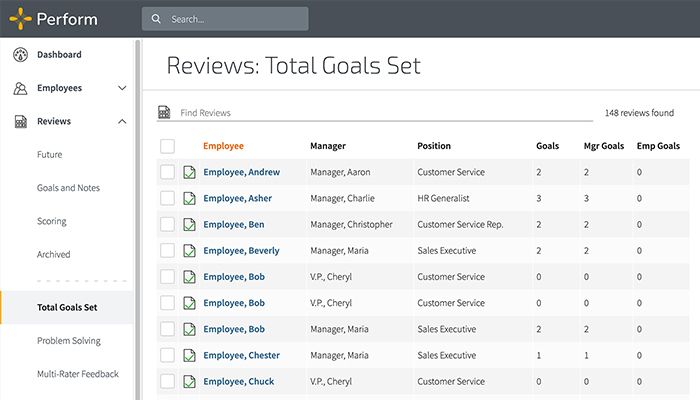Click the Dashboard gauge icon
The width and height of the screenshot is (700, 400).
(x=20, y=55)
